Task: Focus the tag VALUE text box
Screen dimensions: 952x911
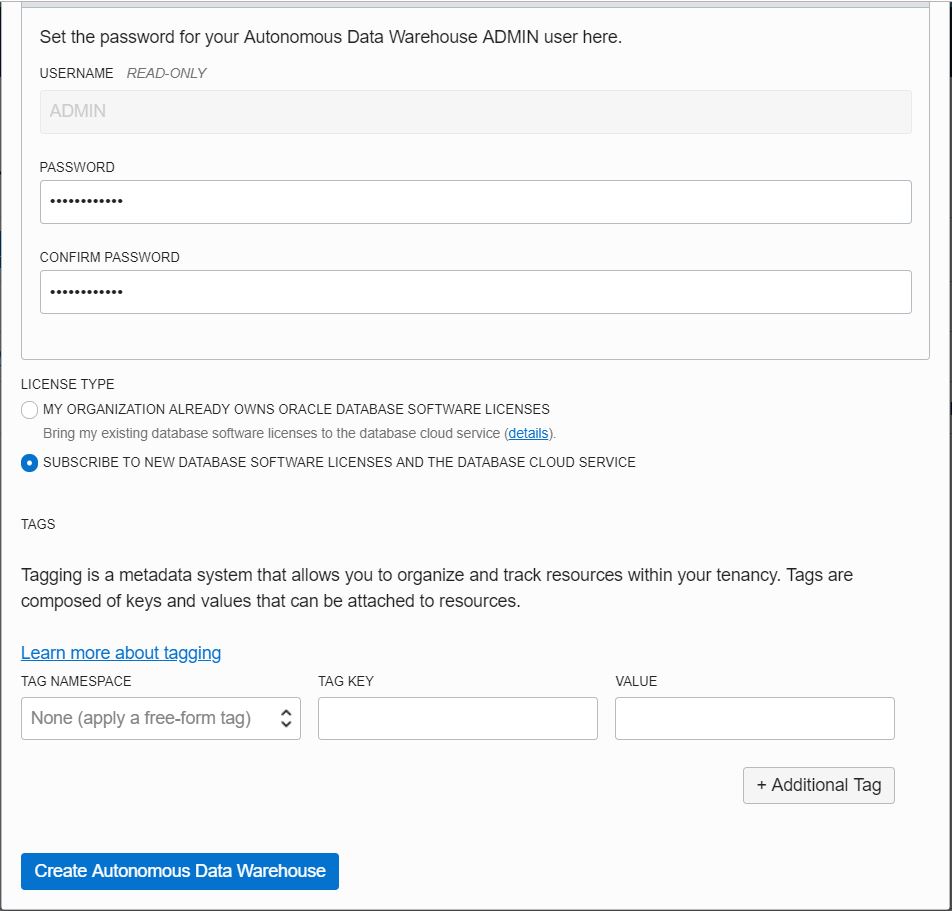Action: pos(754,718)
